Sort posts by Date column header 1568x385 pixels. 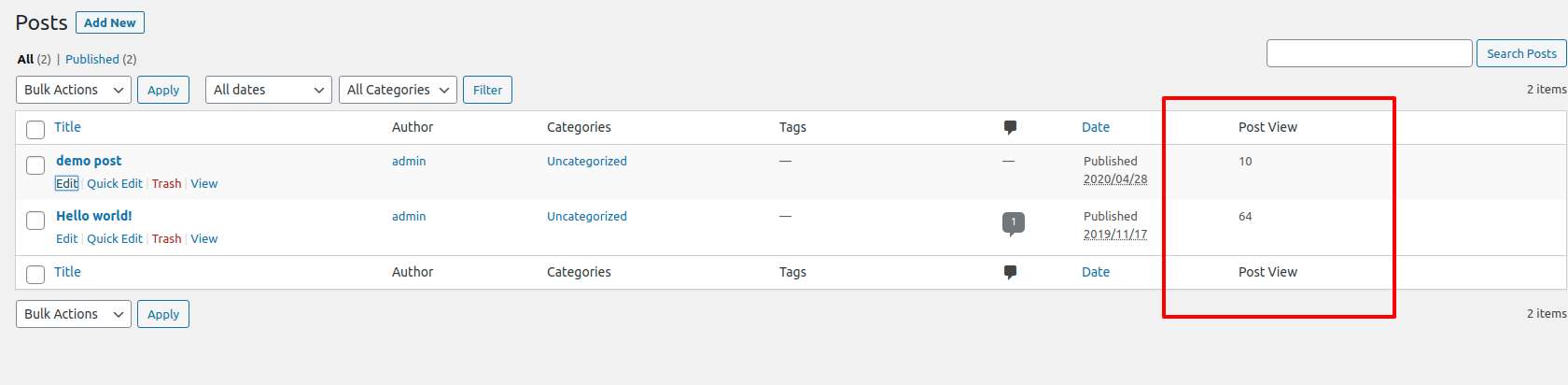[1096, 127]
